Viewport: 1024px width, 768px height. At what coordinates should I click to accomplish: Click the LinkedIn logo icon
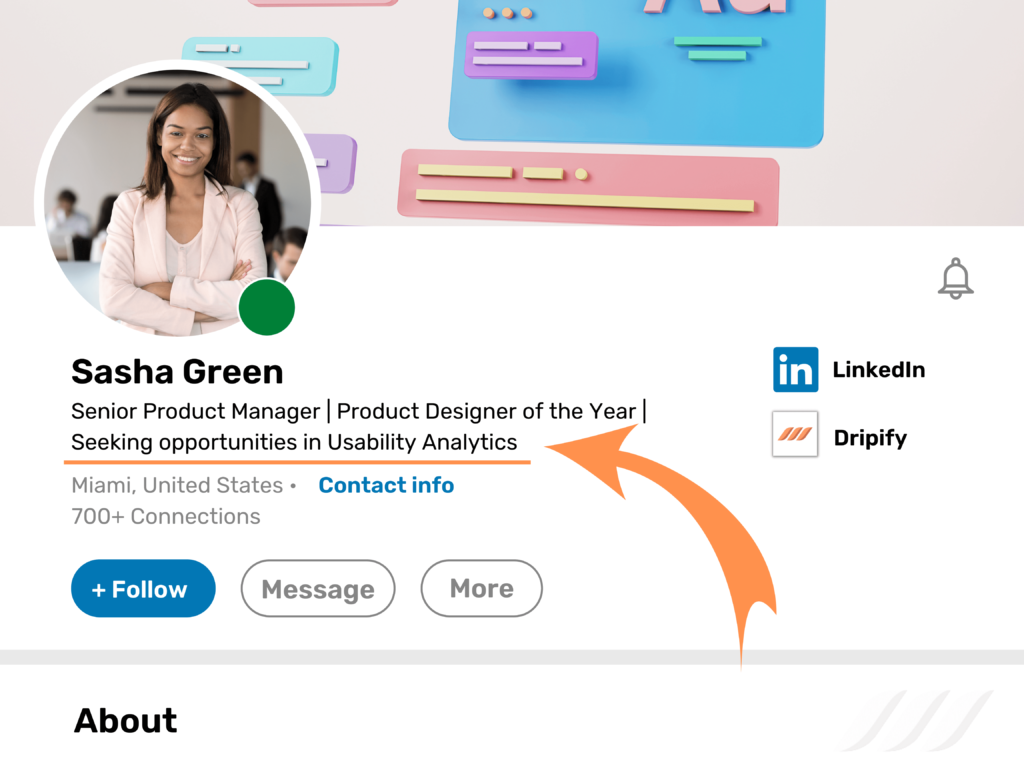[x=795, y=370]
